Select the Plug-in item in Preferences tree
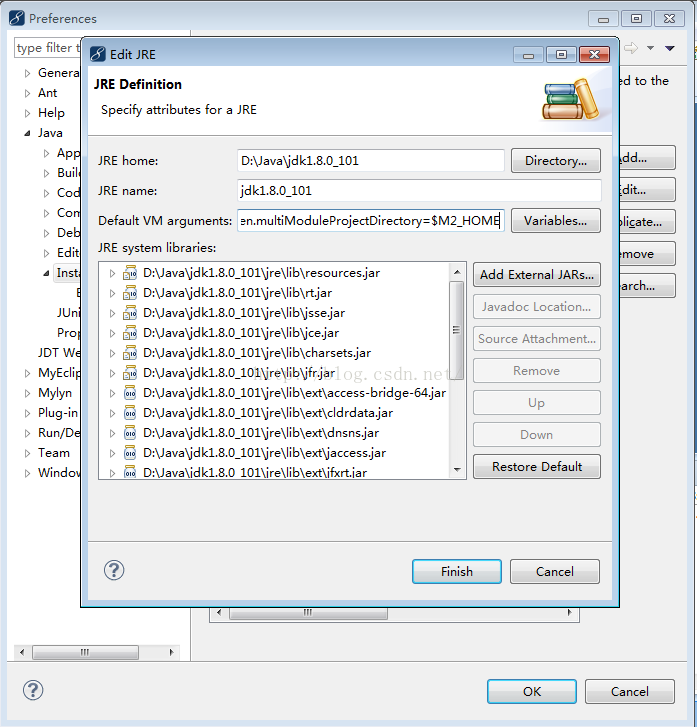This screenshot has width=697, height=727. click(58, 413)
